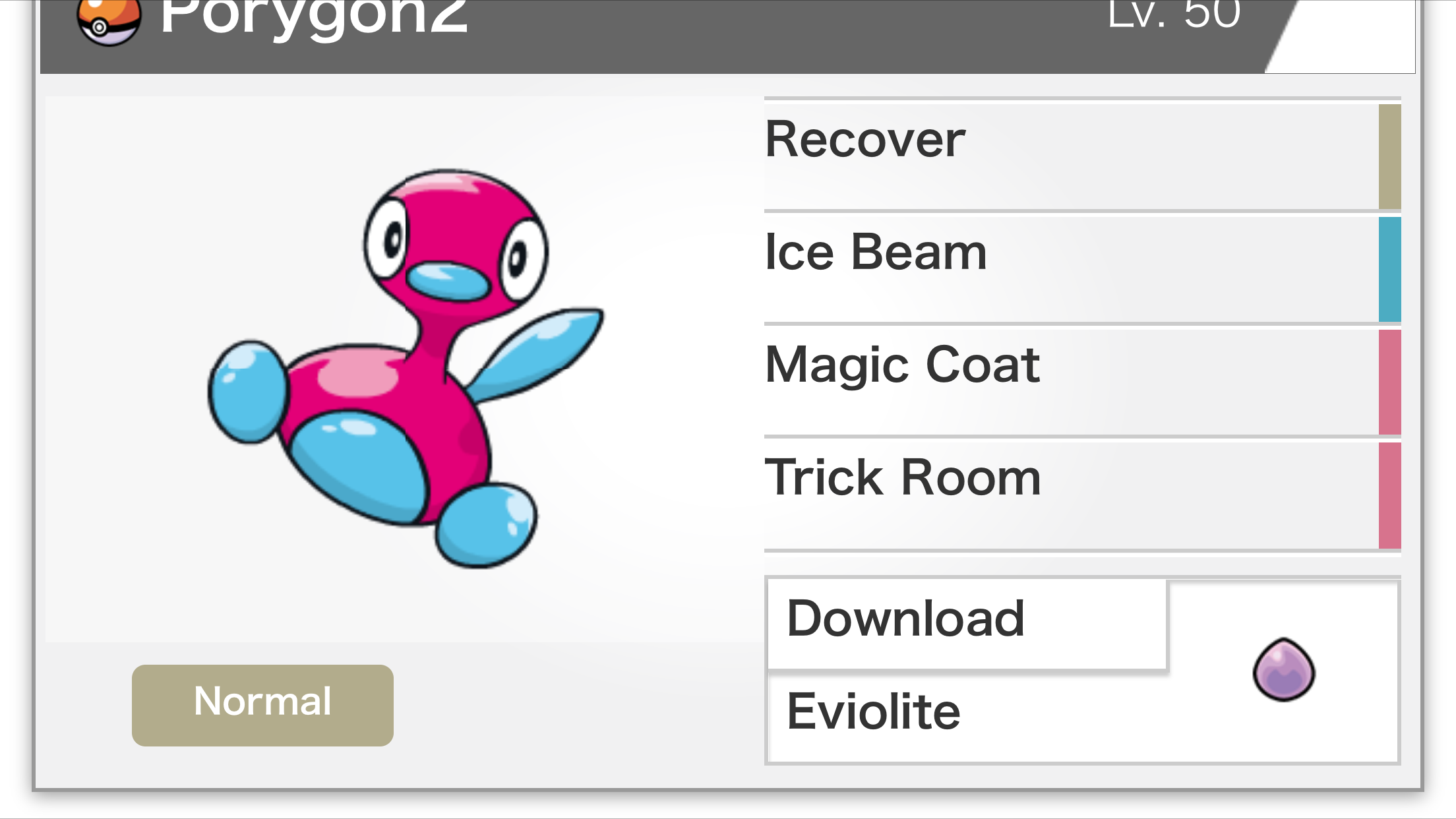The image size is (1456, 819).
Task: Click the Psychic-type color bar on Trick Room
Action: click(1390, 495)
